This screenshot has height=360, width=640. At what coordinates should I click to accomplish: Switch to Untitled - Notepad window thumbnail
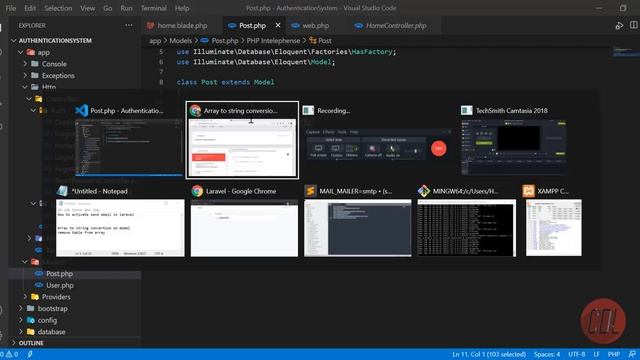[120, 228]
